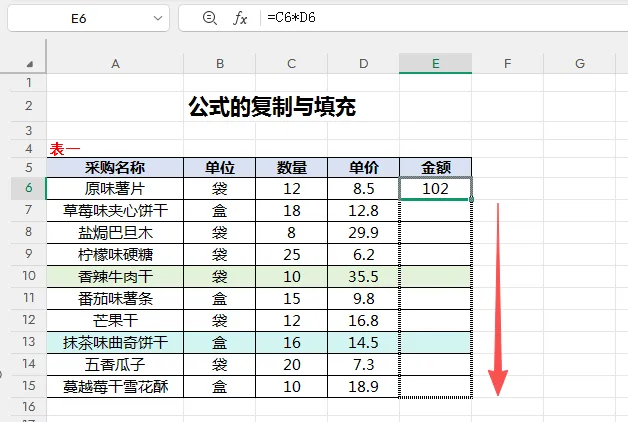Click the 单位 header cell

[219, 167]
